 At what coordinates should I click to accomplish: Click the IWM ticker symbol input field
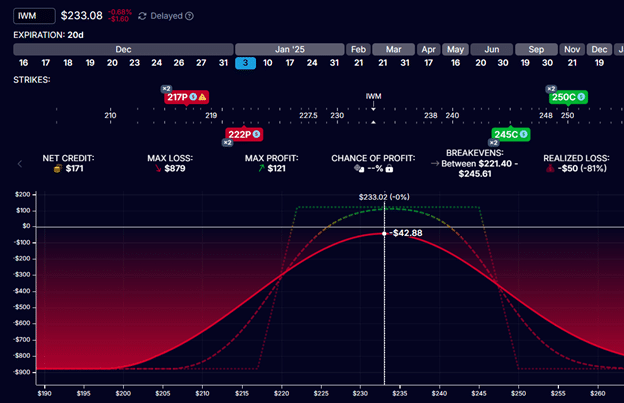point(34,16)
